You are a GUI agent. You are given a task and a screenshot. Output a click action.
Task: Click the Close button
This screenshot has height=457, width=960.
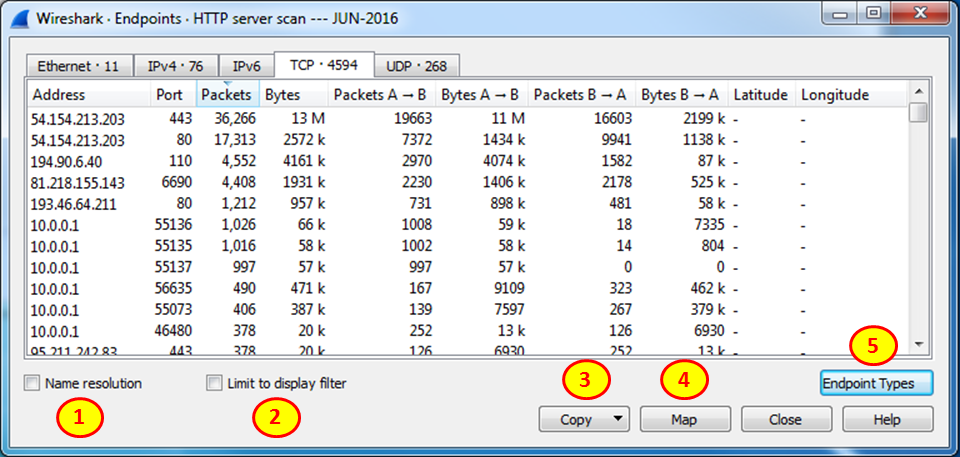pyautogui.click(x=786, y=420)
